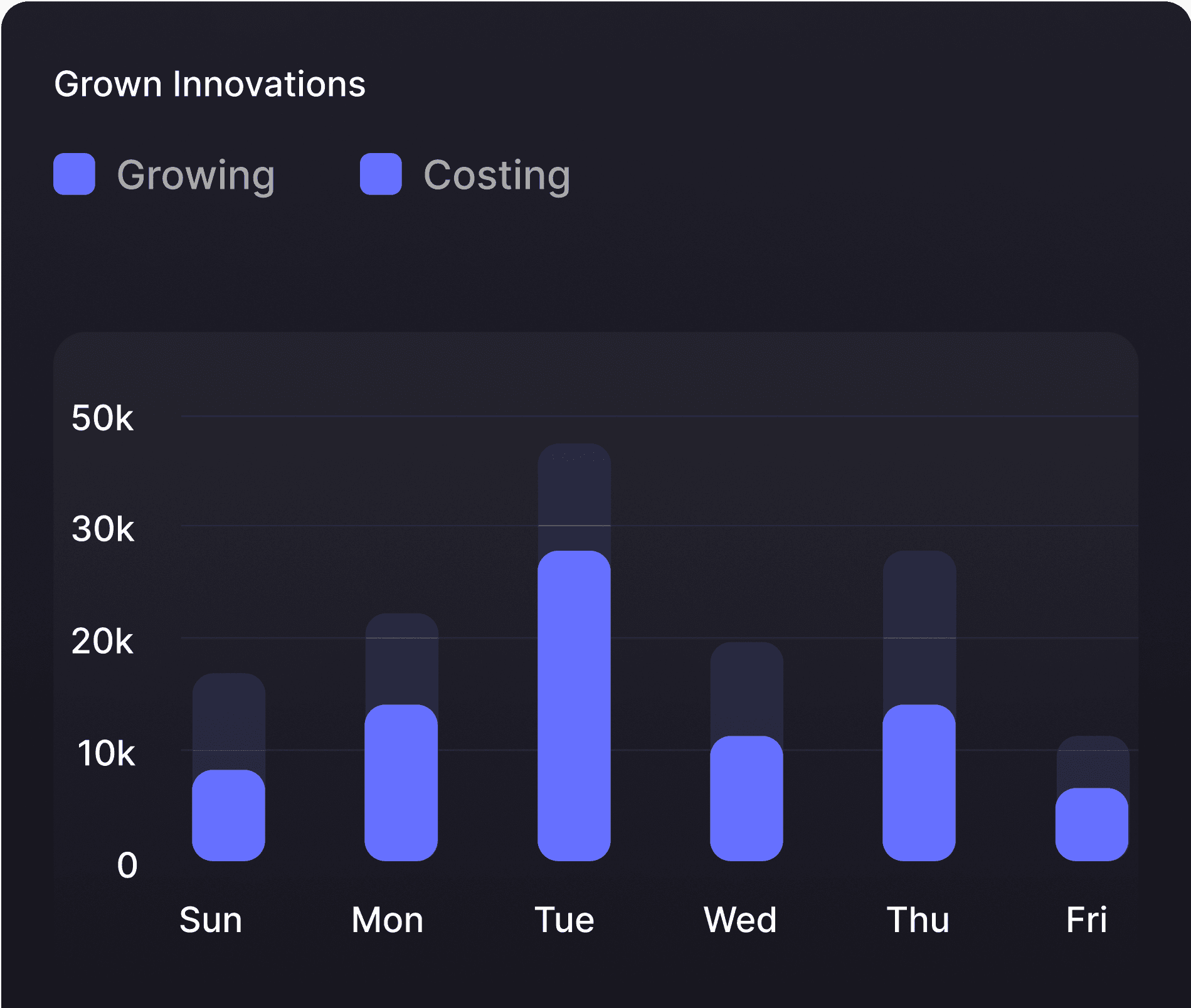Click the 30k axis label
Screen dimensions: 1191x1008
pyautogui.click(x=102, y=529)
